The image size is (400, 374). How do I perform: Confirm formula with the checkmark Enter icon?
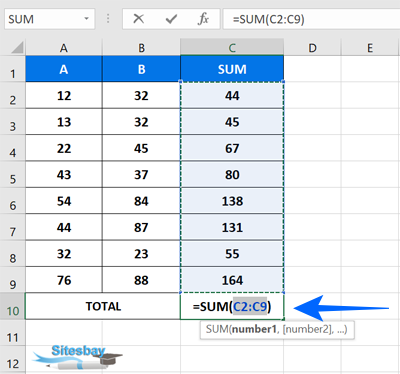(x=171, y=19)
